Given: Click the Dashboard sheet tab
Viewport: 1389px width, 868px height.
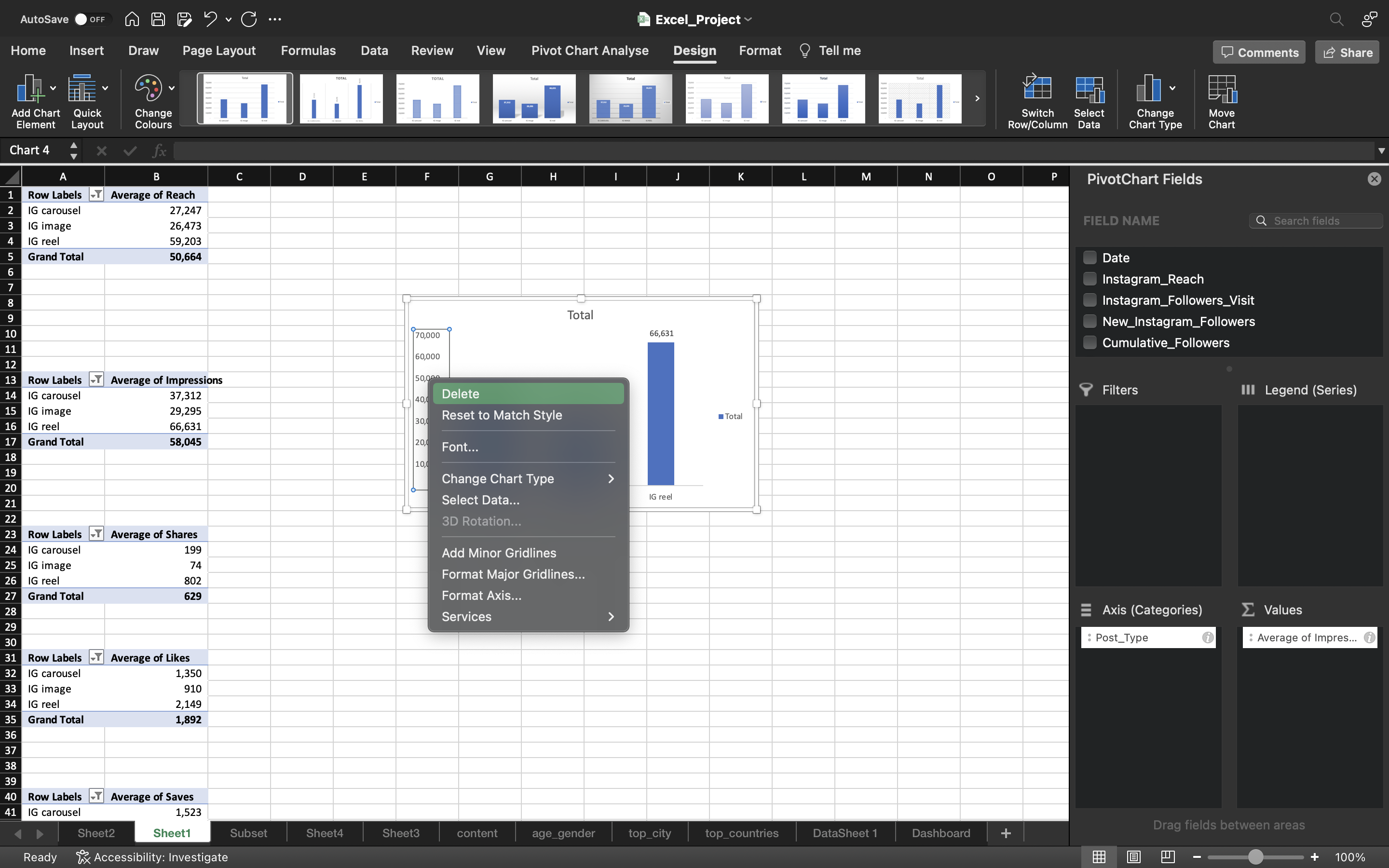Looking at the screenshot, I should click(x=940, y=832).
